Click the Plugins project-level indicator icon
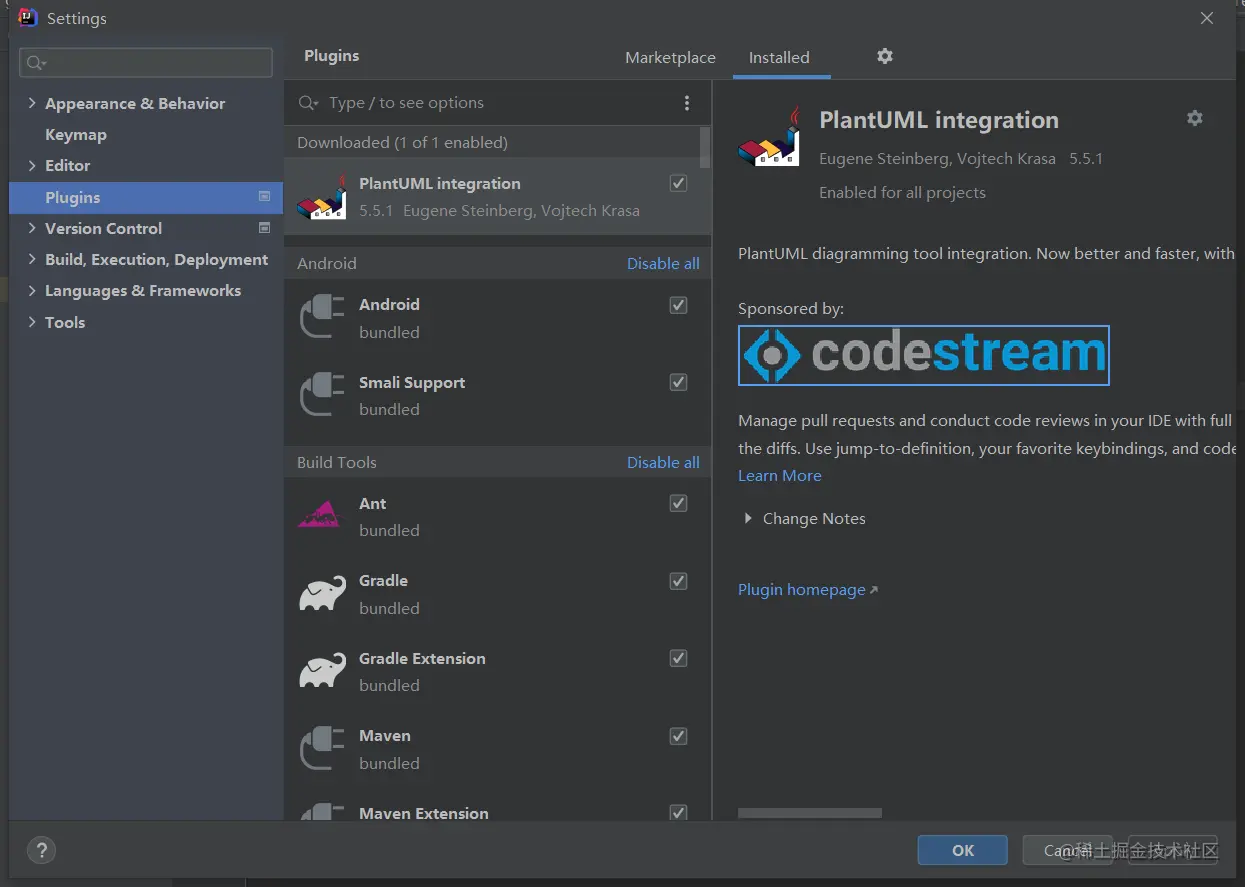 pyautogui.click(x=264, y=197)
